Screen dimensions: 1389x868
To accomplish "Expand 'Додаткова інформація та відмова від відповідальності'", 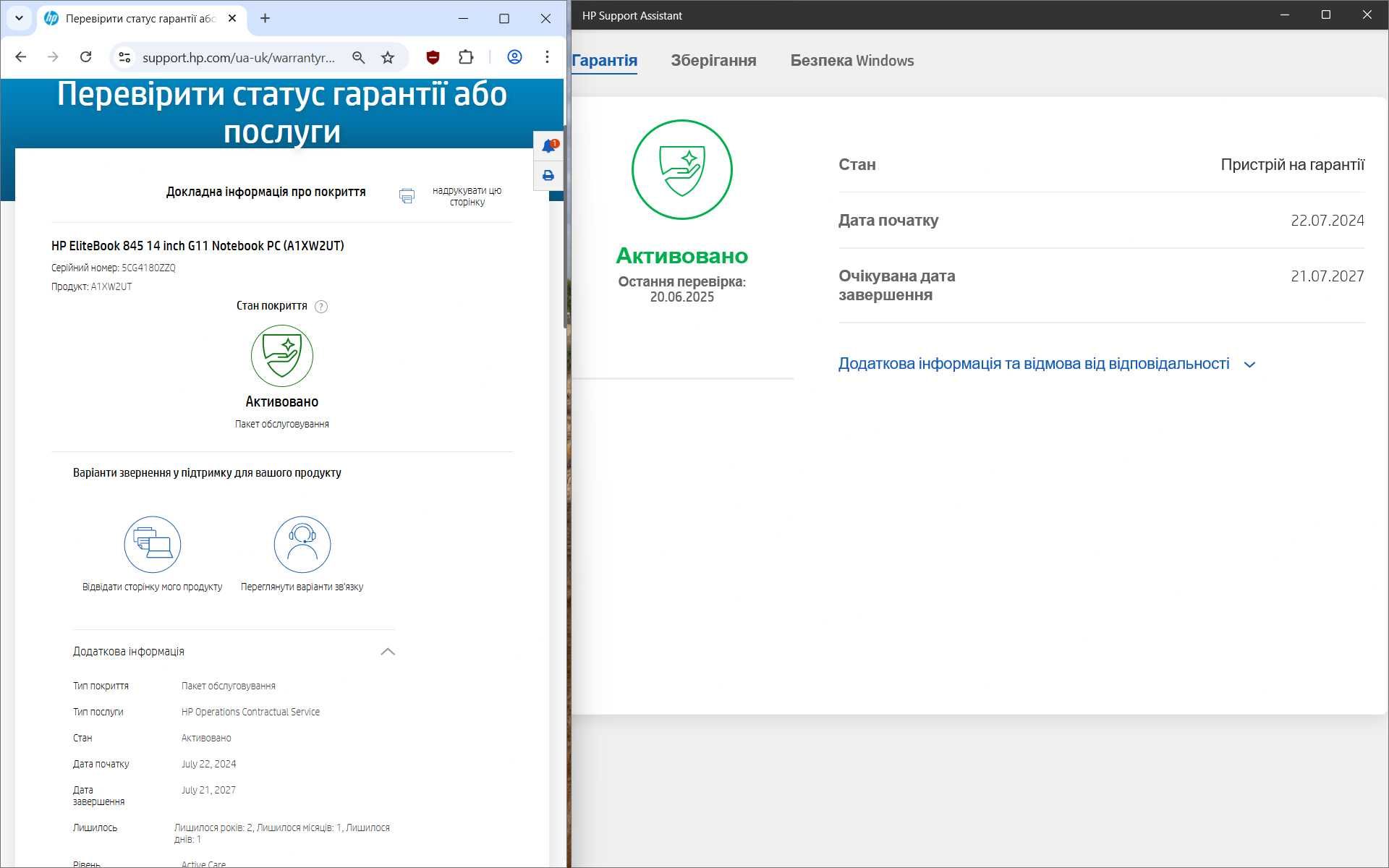I will 1034,364.
